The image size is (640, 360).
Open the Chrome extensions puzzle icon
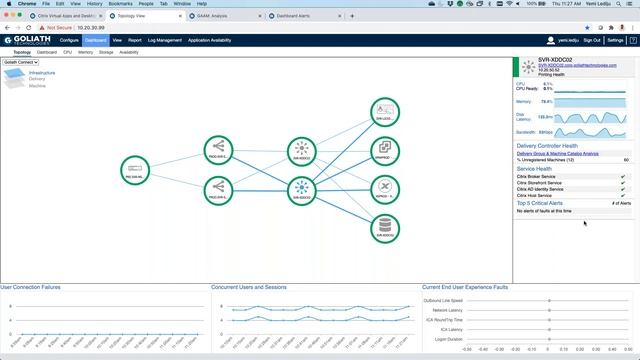611,28
